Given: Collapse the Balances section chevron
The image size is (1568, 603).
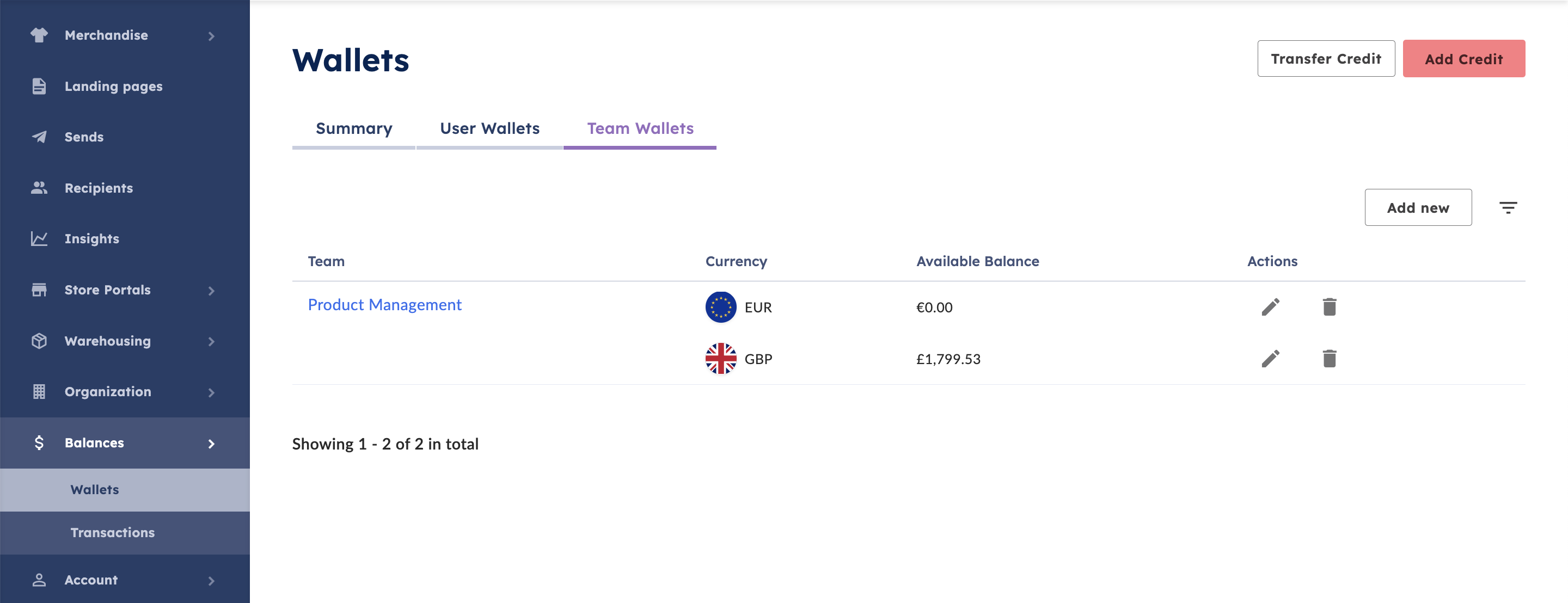Looking at the screenshot, I should (x=211, y=444).
